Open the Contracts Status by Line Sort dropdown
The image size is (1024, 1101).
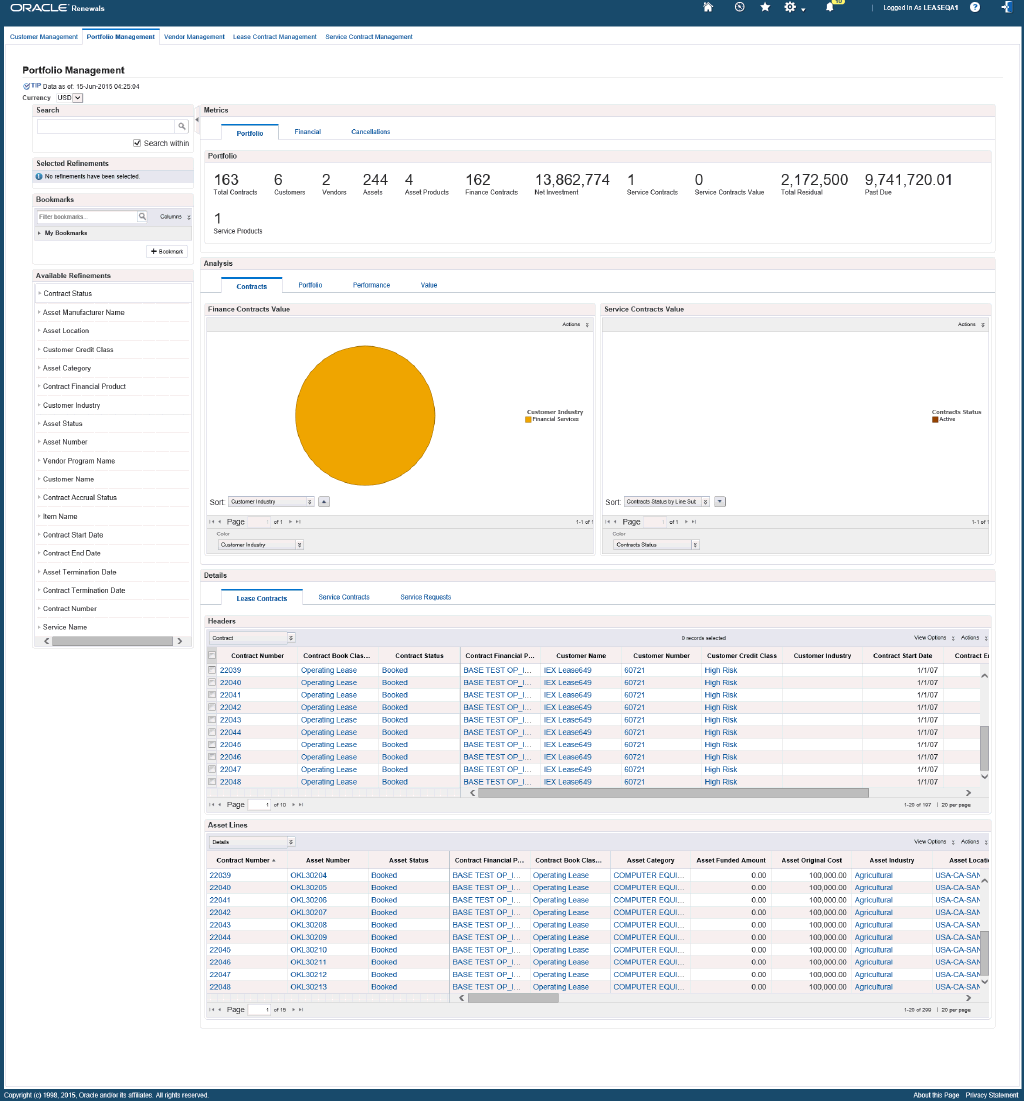[x=667, y=501]
